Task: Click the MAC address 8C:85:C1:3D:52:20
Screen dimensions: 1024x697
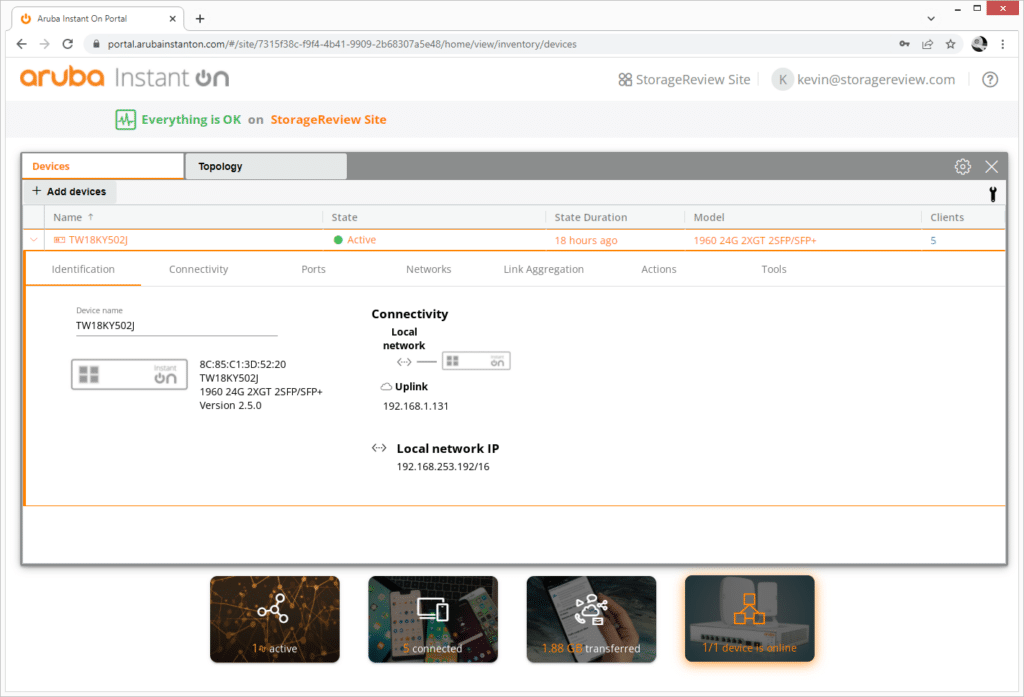Action: [242, 364]
